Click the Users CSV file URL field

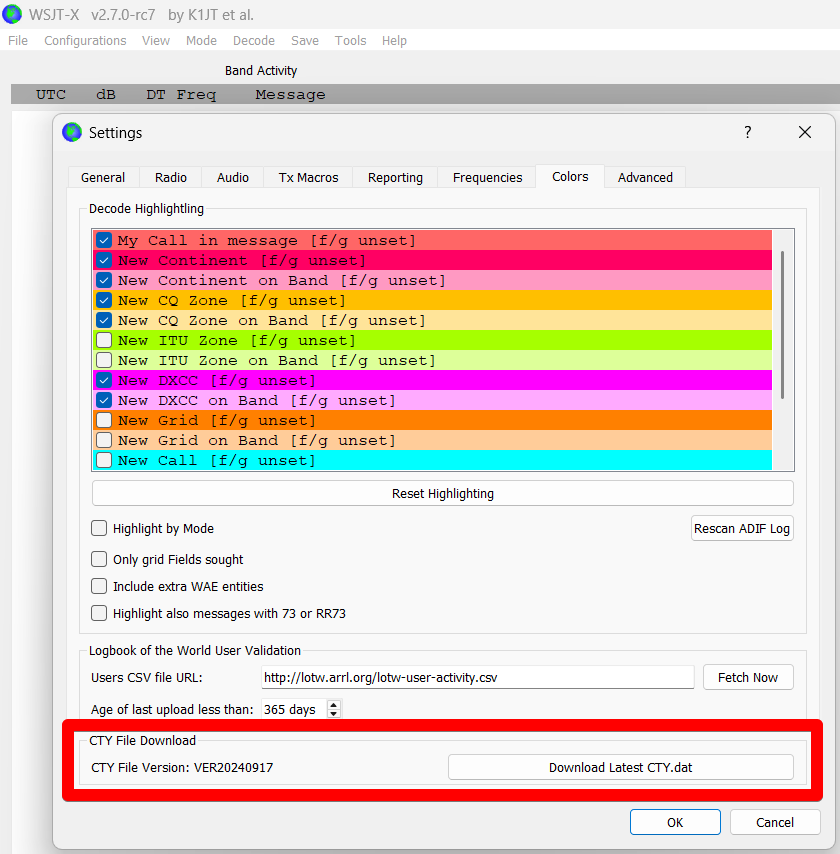(477, 678)
